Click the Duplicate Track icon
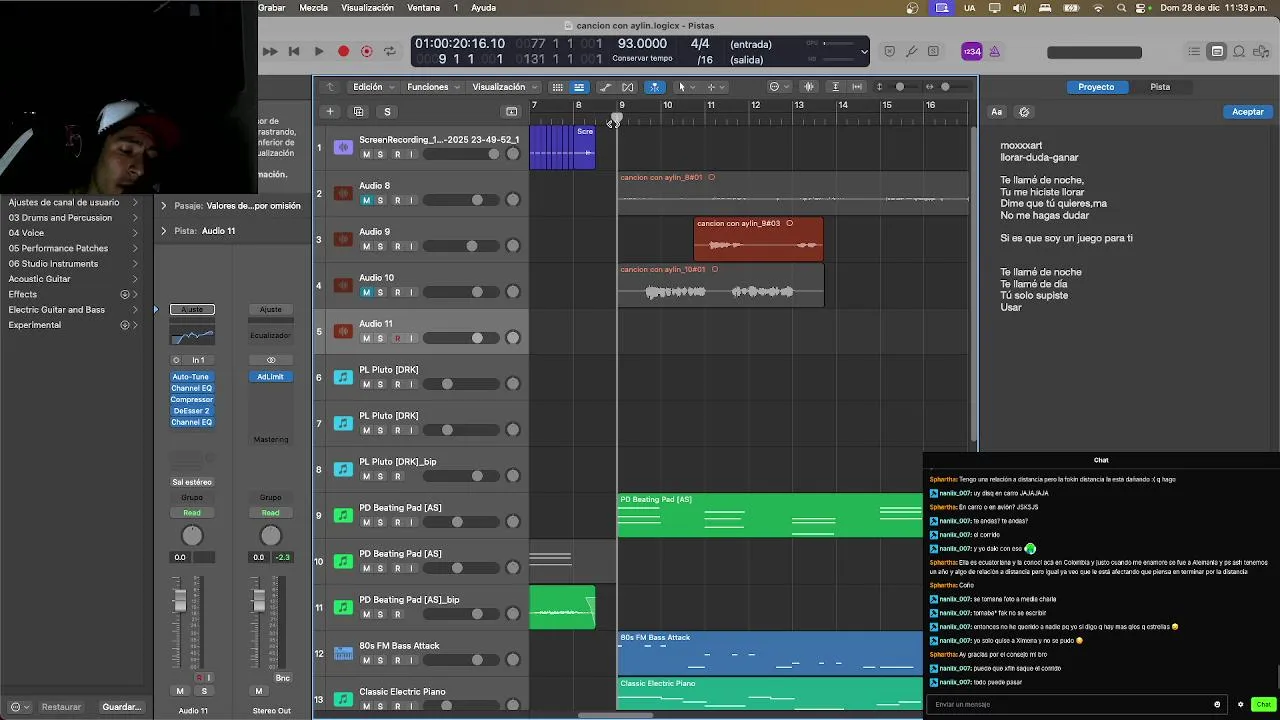1280x720 pixels. coord(359,111)
